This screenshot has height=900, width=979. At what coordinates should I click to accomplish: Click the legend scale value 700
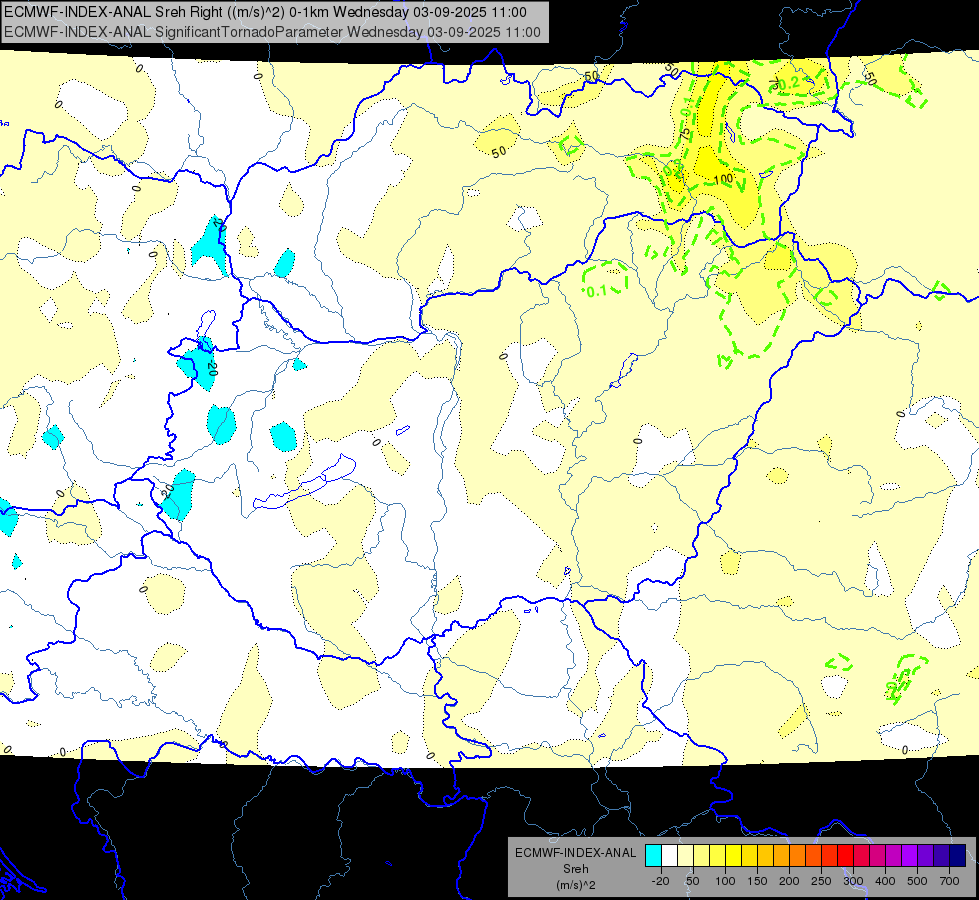click(x=949, y=881)
